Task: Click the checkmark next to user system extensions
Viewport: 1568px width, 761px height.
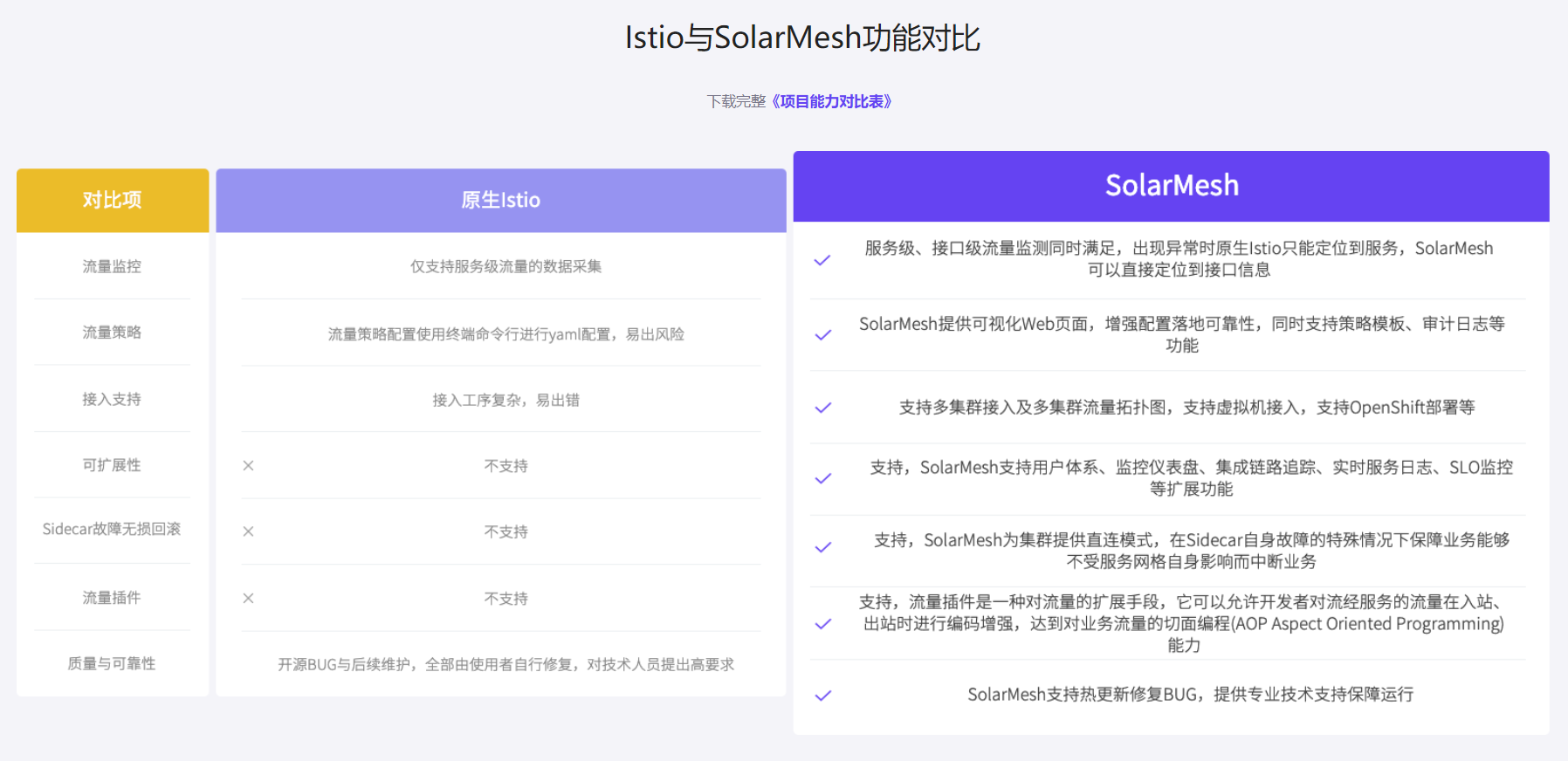Action: (822, 478)
